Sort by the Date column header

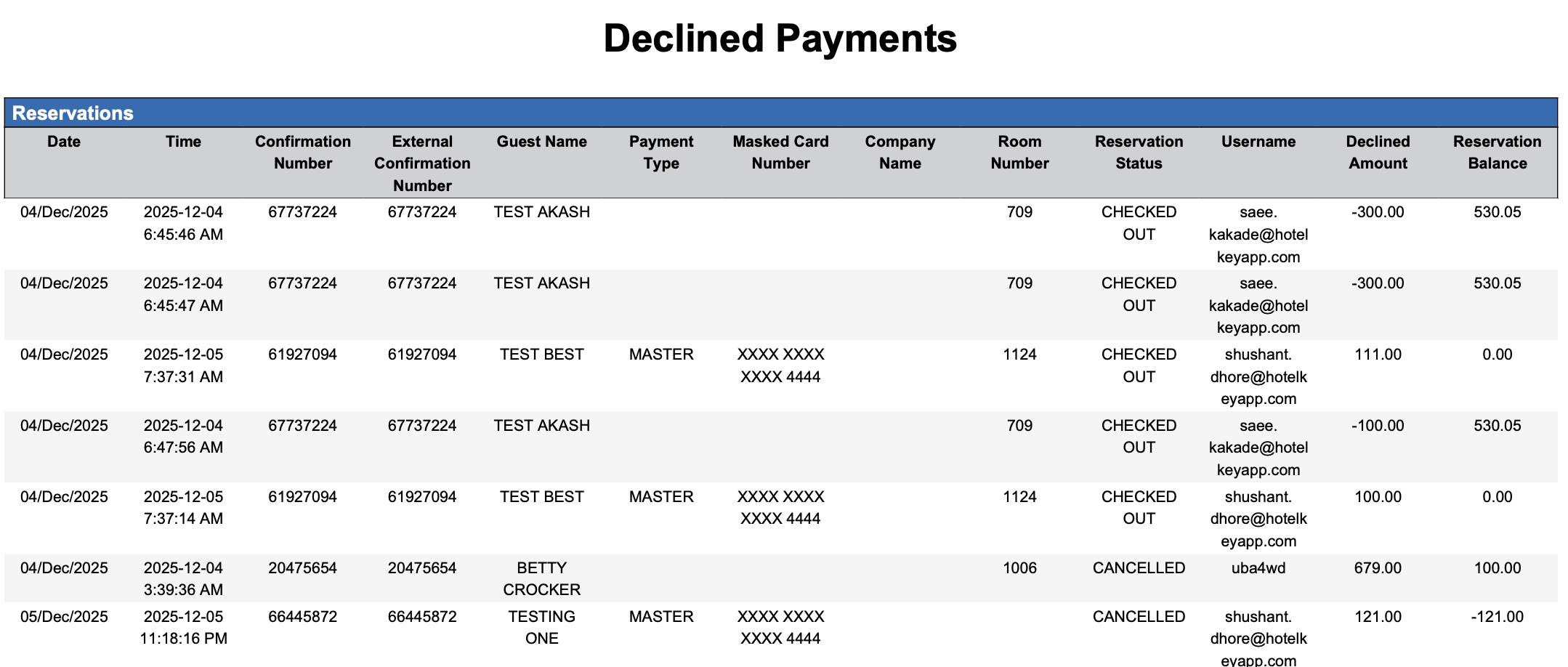pos(64,142)
